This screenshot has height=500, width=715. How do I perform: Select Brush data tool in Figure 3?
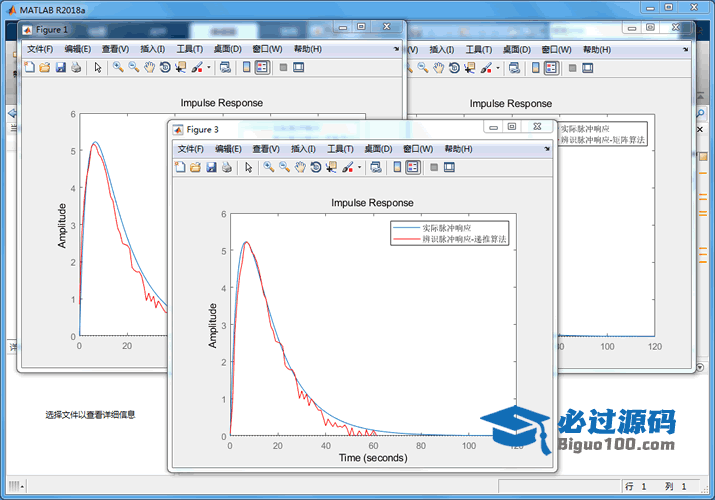(347, 167)
